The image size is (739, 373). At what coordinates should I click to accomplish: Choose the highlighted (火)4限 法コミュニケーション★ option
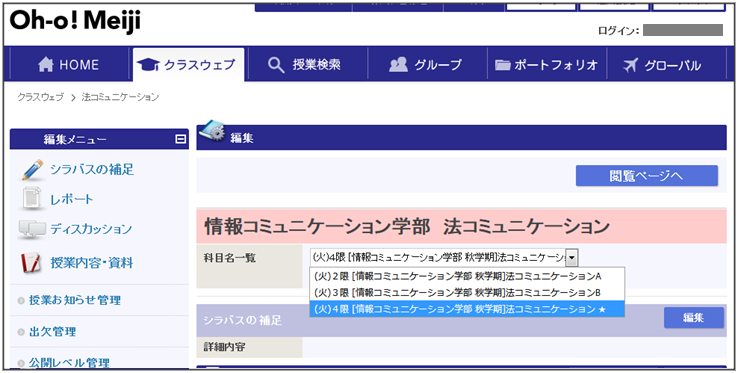pos(467,309)
